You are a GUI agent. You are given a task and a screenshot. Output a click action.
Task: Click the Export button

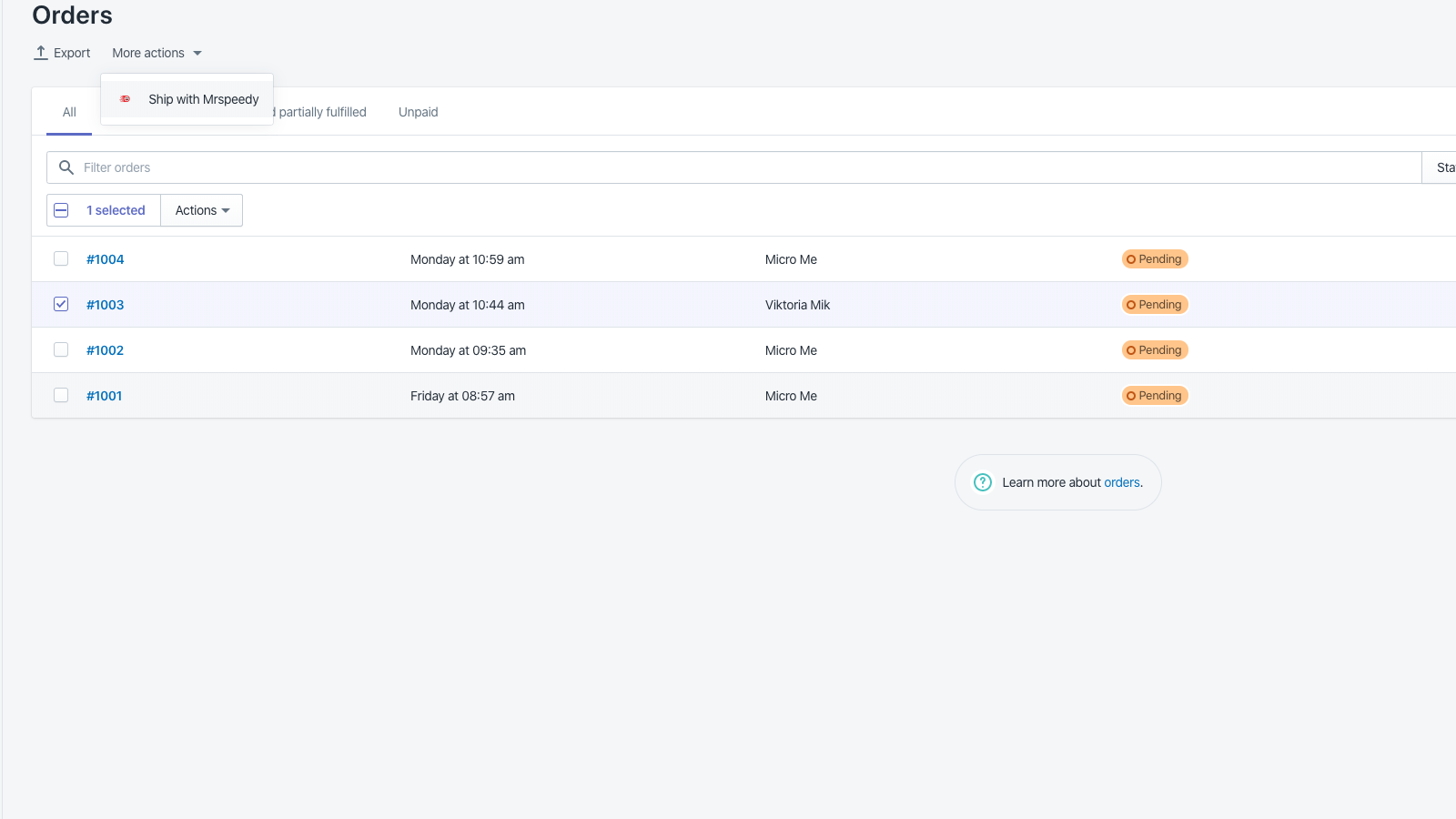coord(62,53)
